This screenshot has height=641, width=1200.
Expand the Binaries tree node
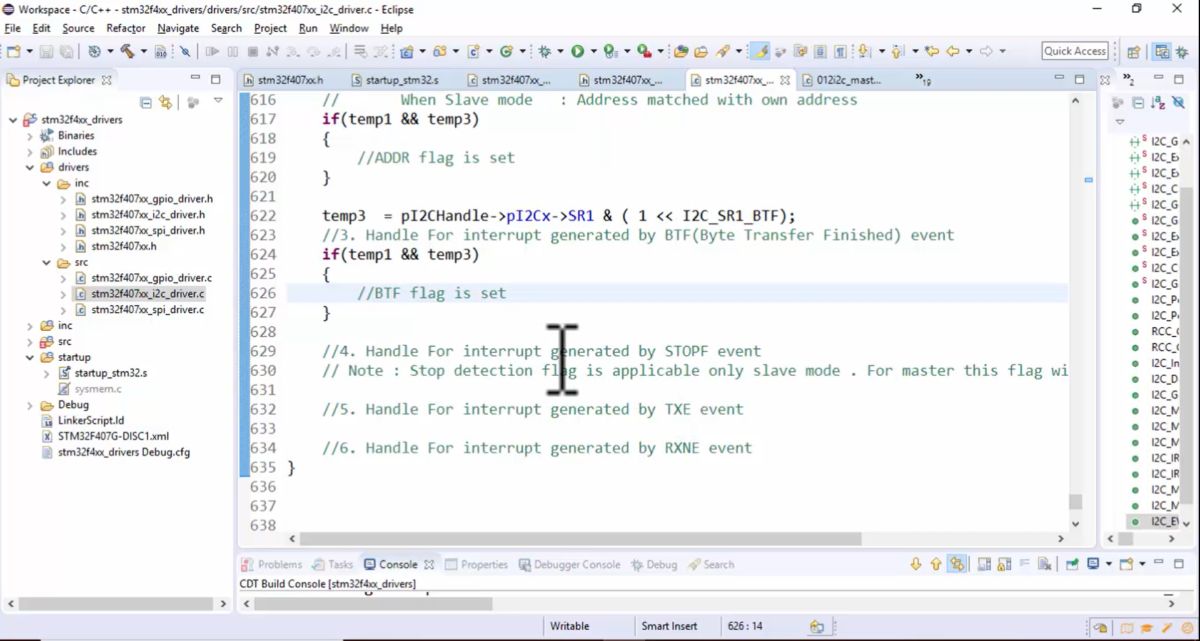[30, 136]
